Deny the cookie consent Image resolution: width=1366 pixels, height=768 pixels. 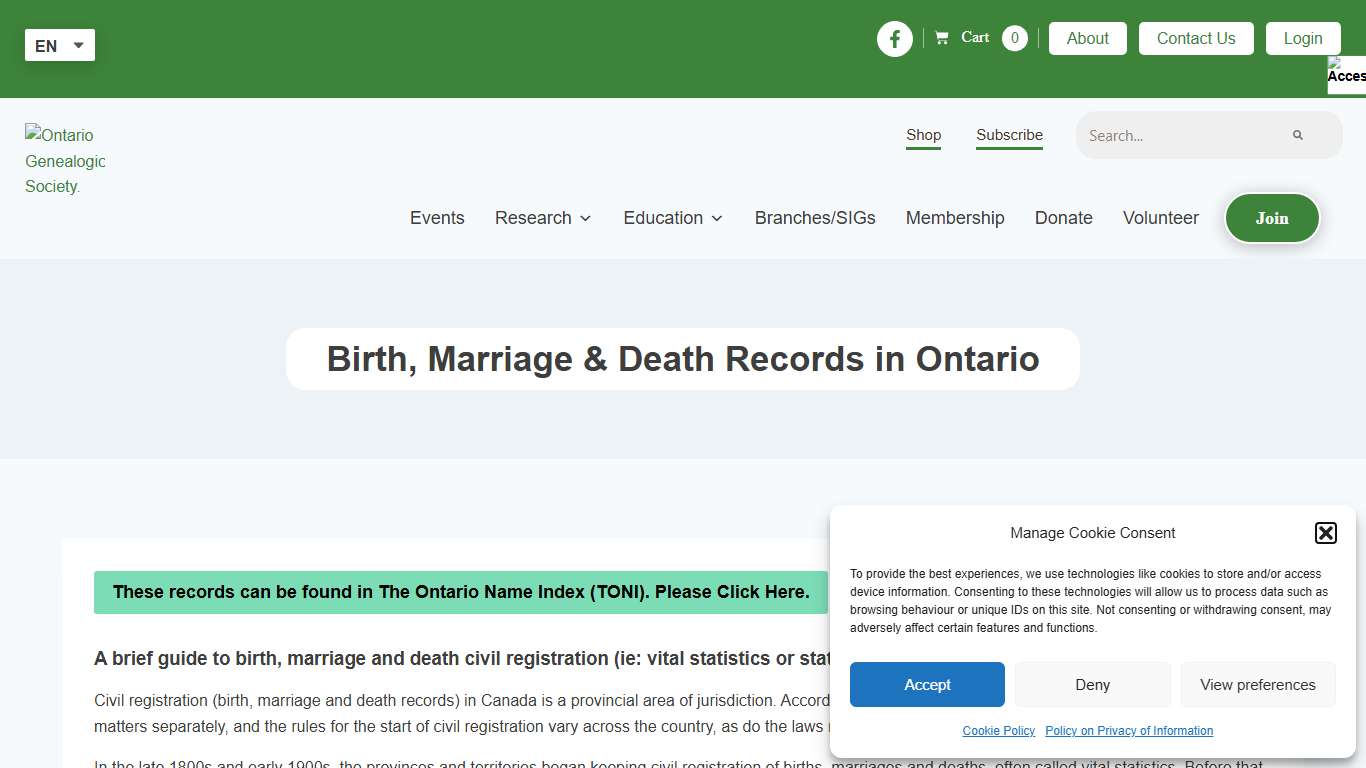1092,684
